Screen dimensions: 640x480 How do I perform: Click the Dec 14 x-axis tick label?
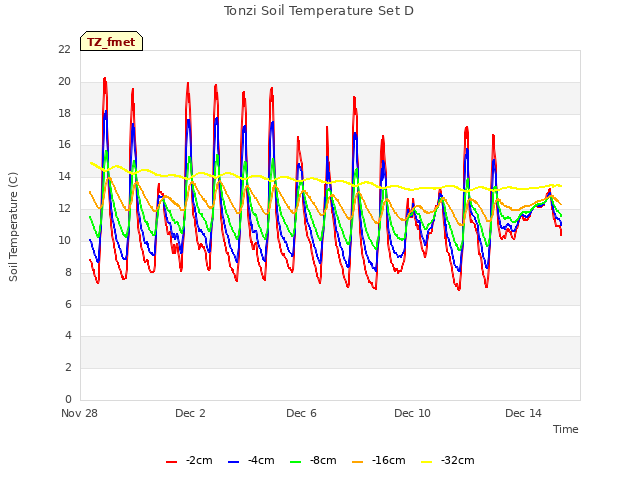523,413
